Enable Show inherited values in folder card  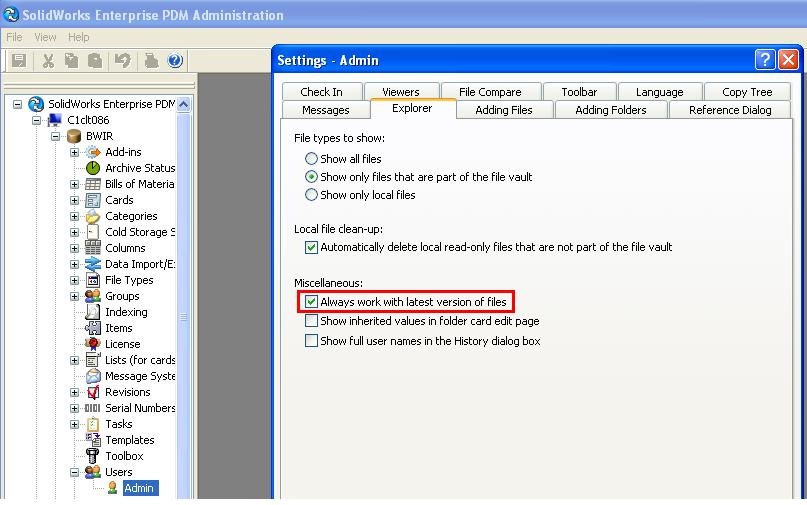tap(311, 321)
